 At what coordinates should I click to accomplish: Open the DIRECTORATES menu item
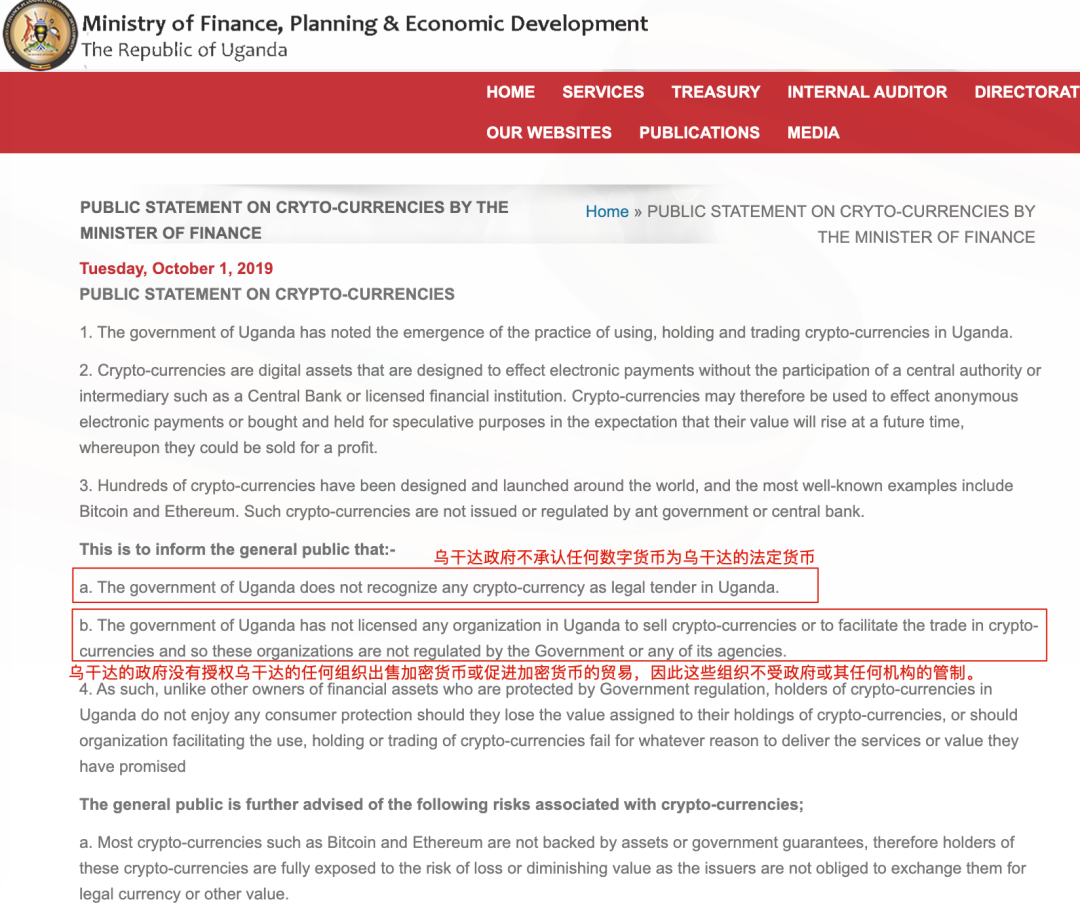tap(1026, 92)
